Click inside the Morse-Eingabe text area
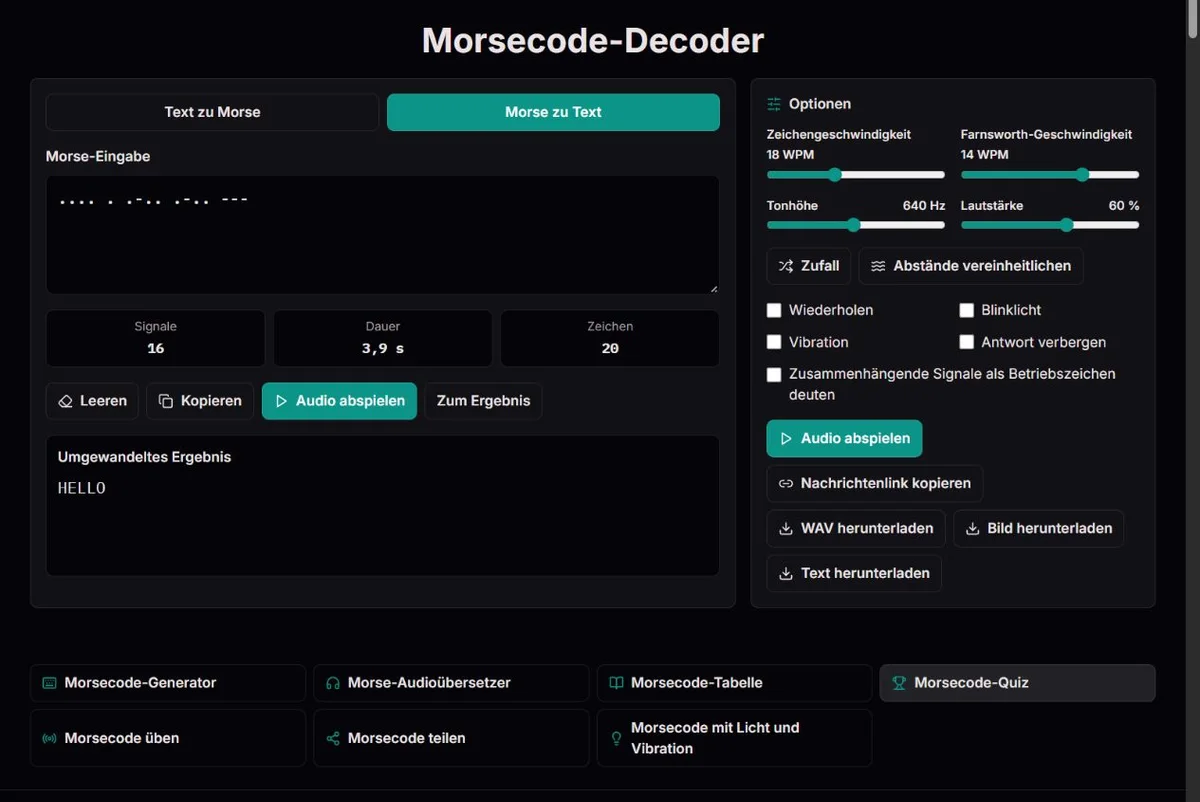 pos(383,235)
